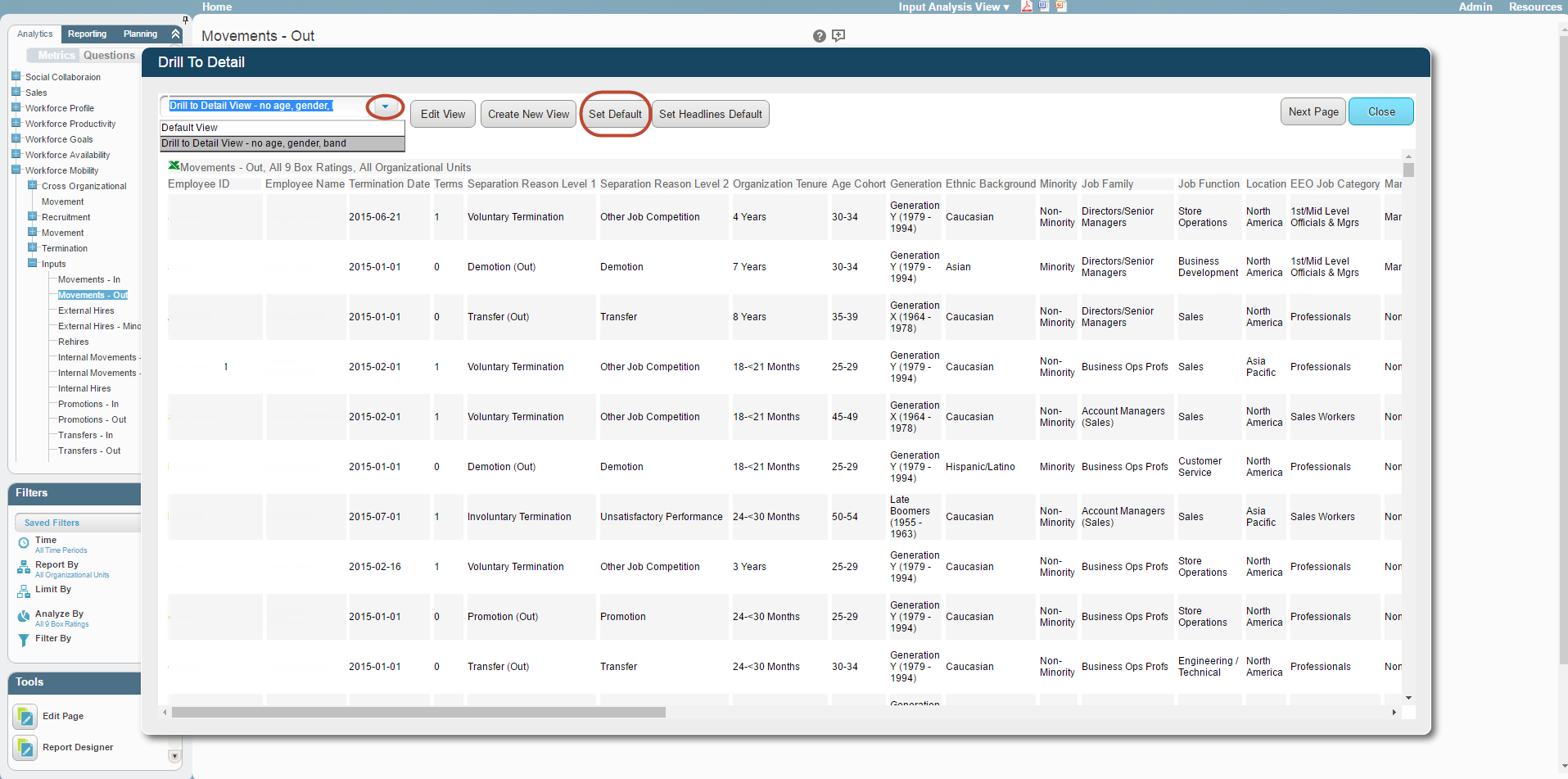Switch to the Reporting tab
Screen dimensions: 1568x779
point(87,34)
